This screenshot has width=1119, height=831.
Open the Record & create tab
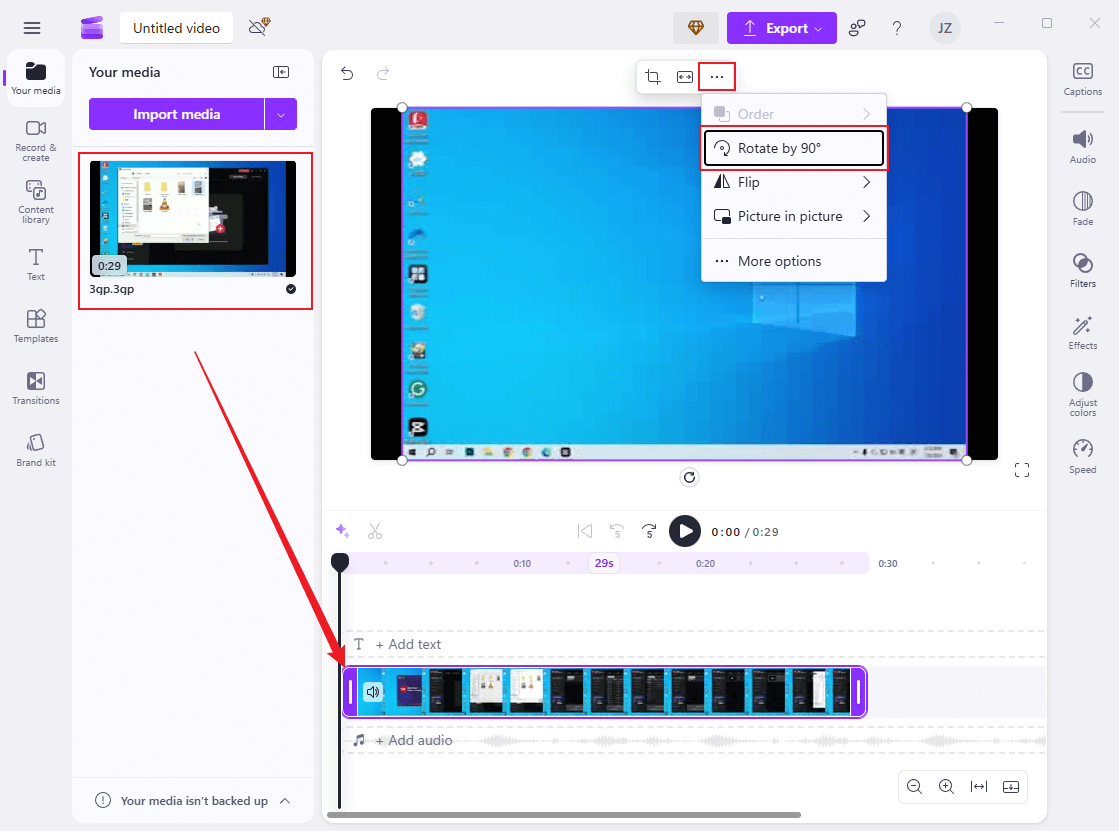click(x=36, y=141)
